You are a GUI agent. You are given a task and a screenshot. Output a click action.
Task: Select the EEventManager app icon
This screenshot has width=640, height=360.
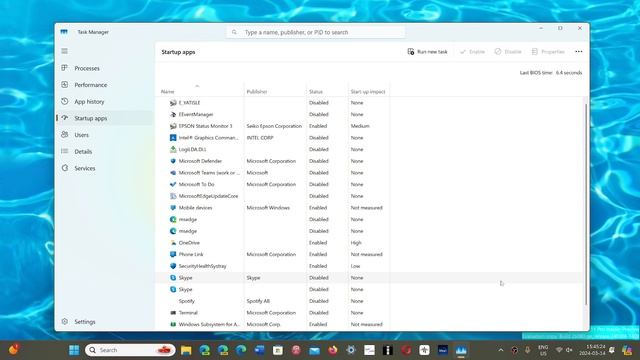point(173,114)
